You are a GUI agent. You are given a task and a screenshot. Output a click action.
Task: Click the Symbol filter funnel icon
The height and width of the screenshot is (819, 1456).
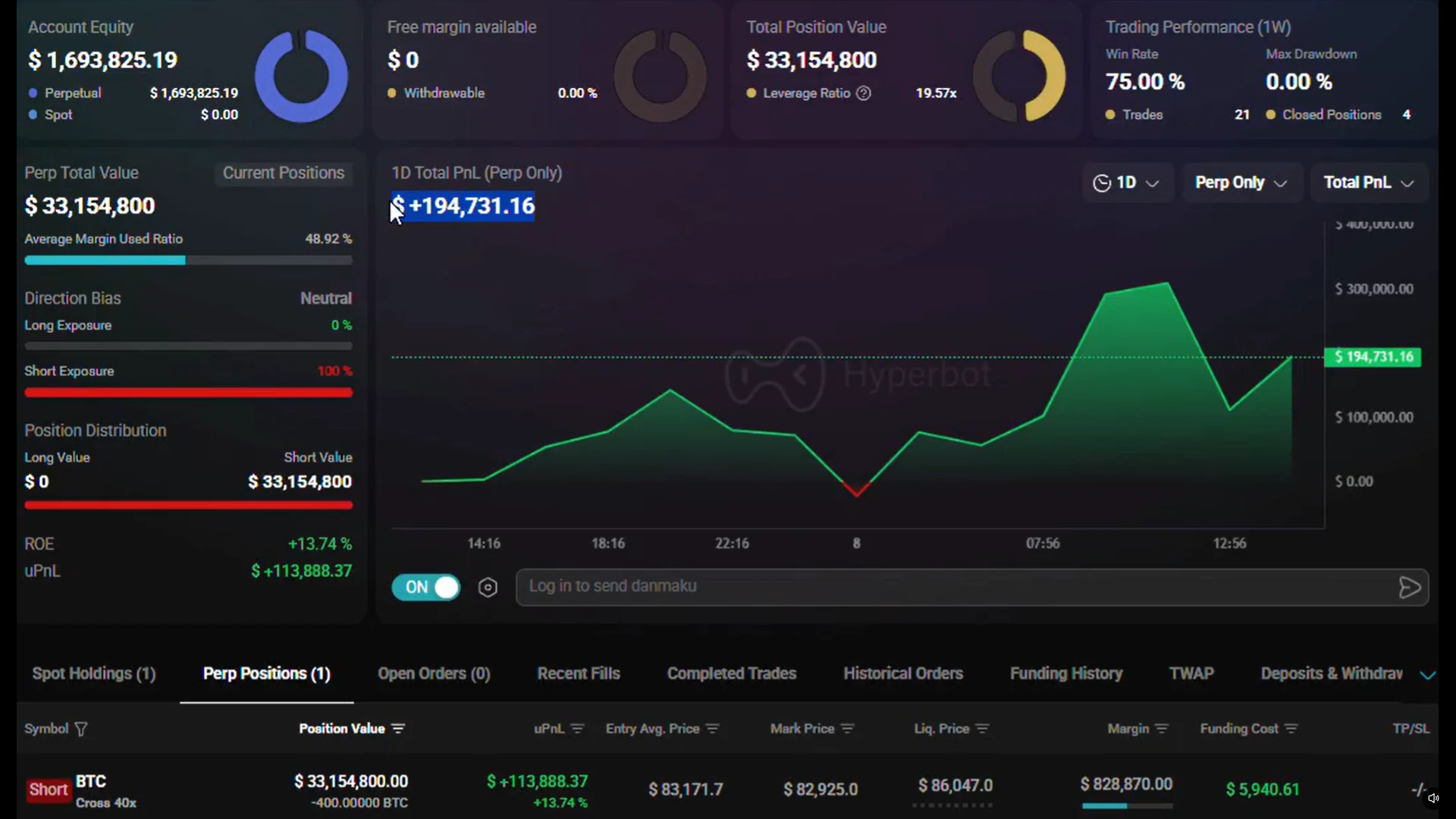click(x=81, y=729)
